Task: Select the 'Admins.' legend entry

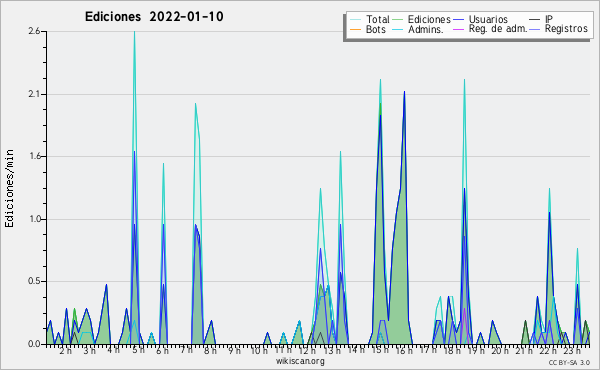Action: click(x=426, y=29)
